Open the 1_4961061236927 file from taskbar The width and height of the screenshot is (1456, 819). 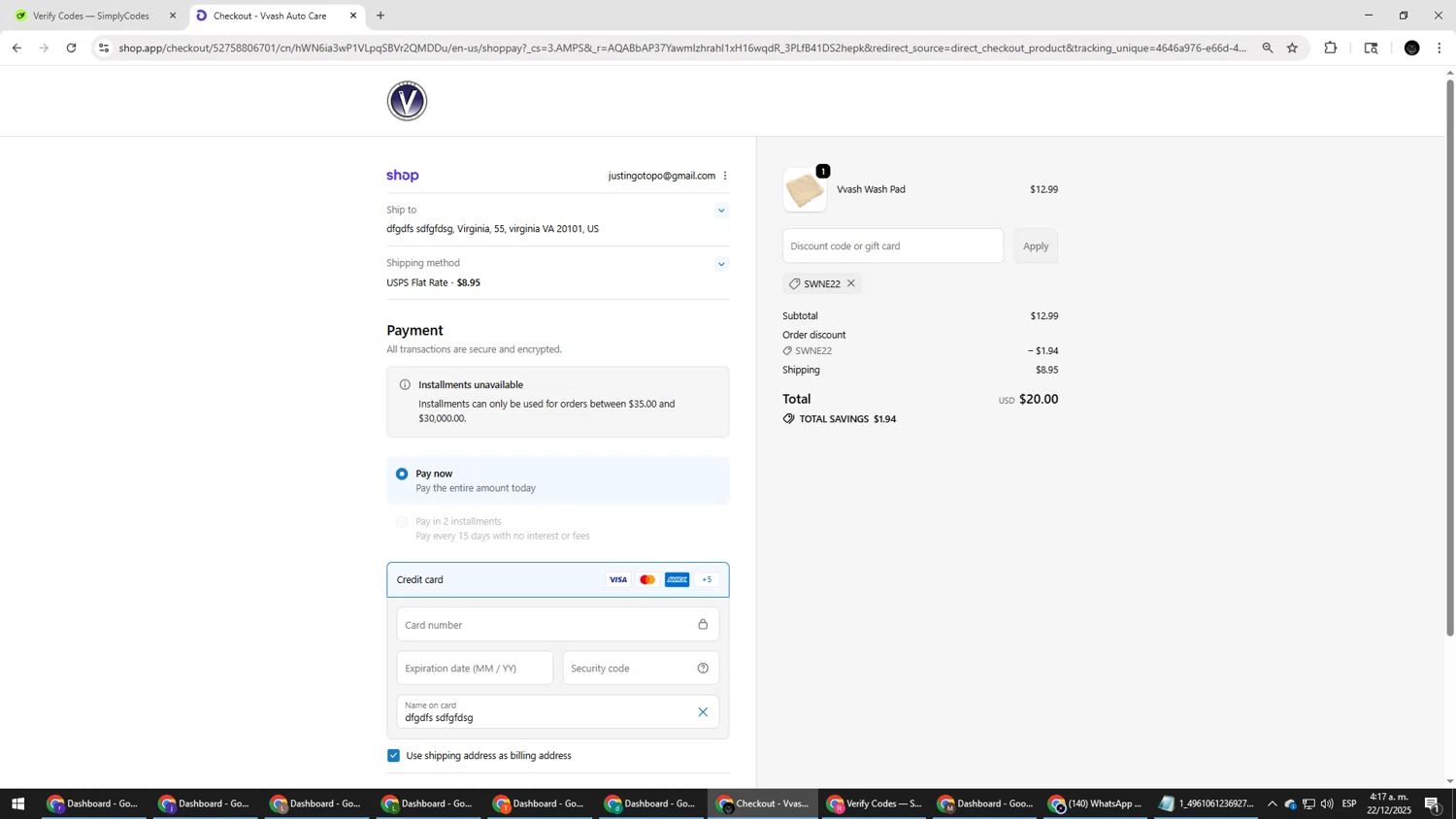click(x=1208, y=803)
